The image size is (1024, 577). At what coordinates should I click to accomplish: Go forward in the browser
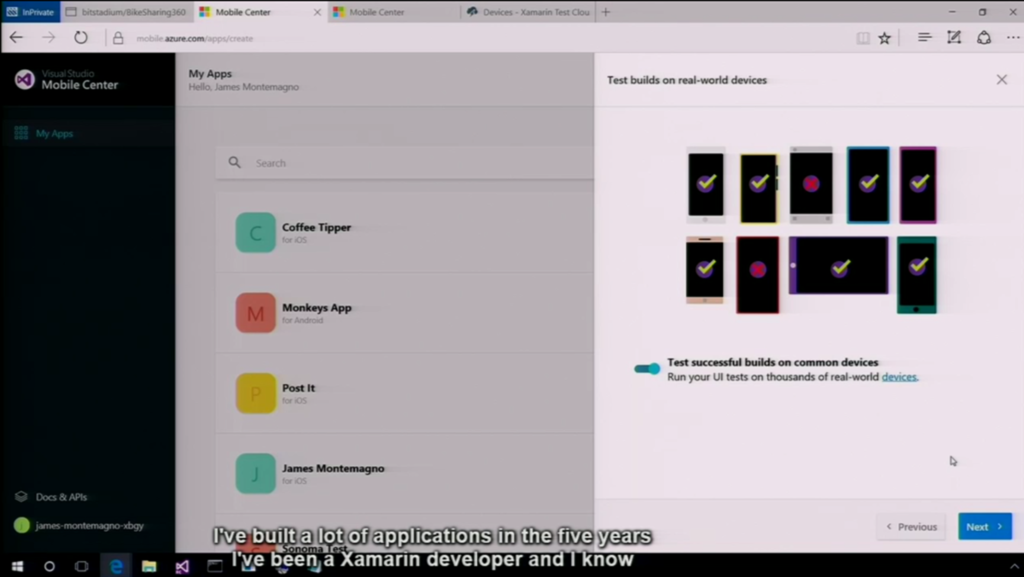(x=49, y=38)
